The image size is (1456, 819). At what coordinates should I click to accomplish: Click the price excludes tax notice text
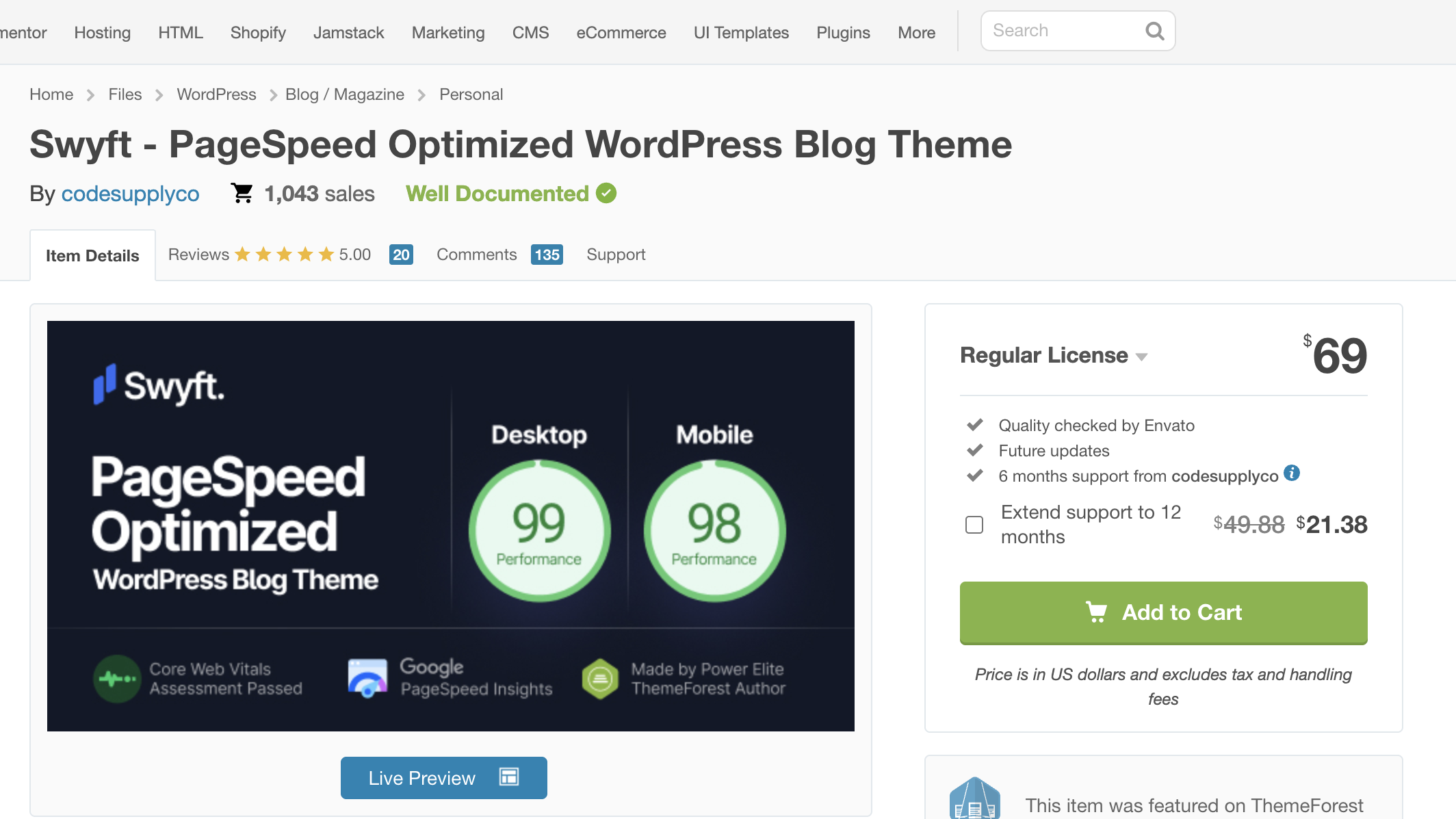[x=1163, y=686]
